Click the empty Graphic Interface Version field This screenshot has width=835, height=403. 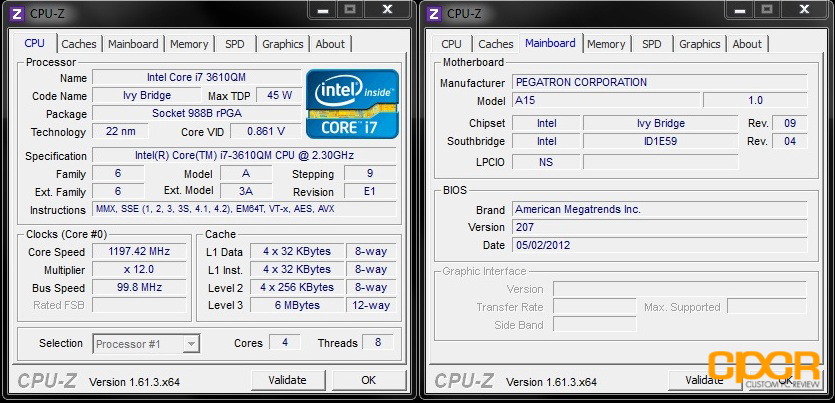tap(680, 289)
